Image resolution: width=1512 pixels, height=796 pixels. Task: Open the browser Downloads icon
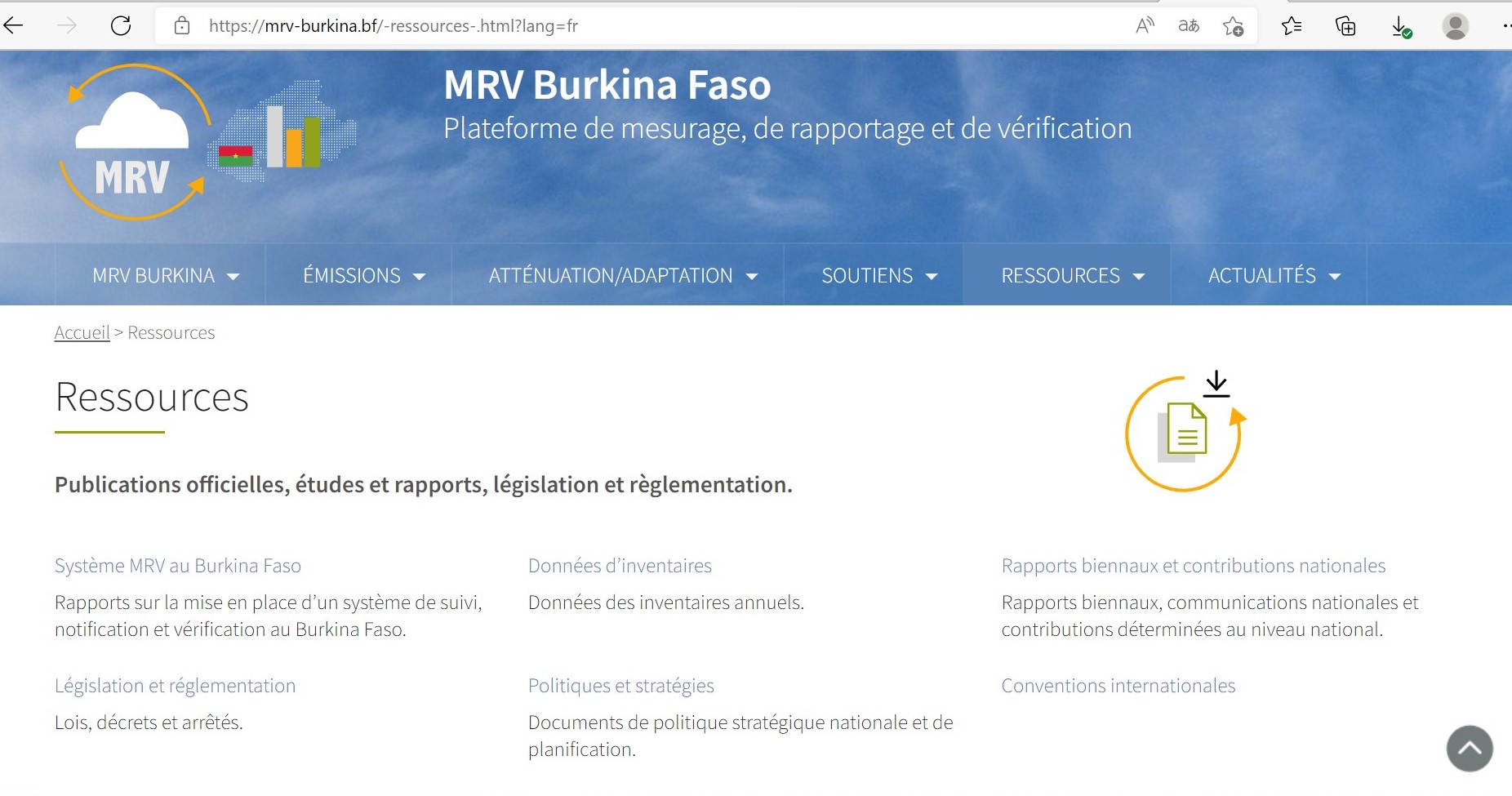click(1401, 26)
